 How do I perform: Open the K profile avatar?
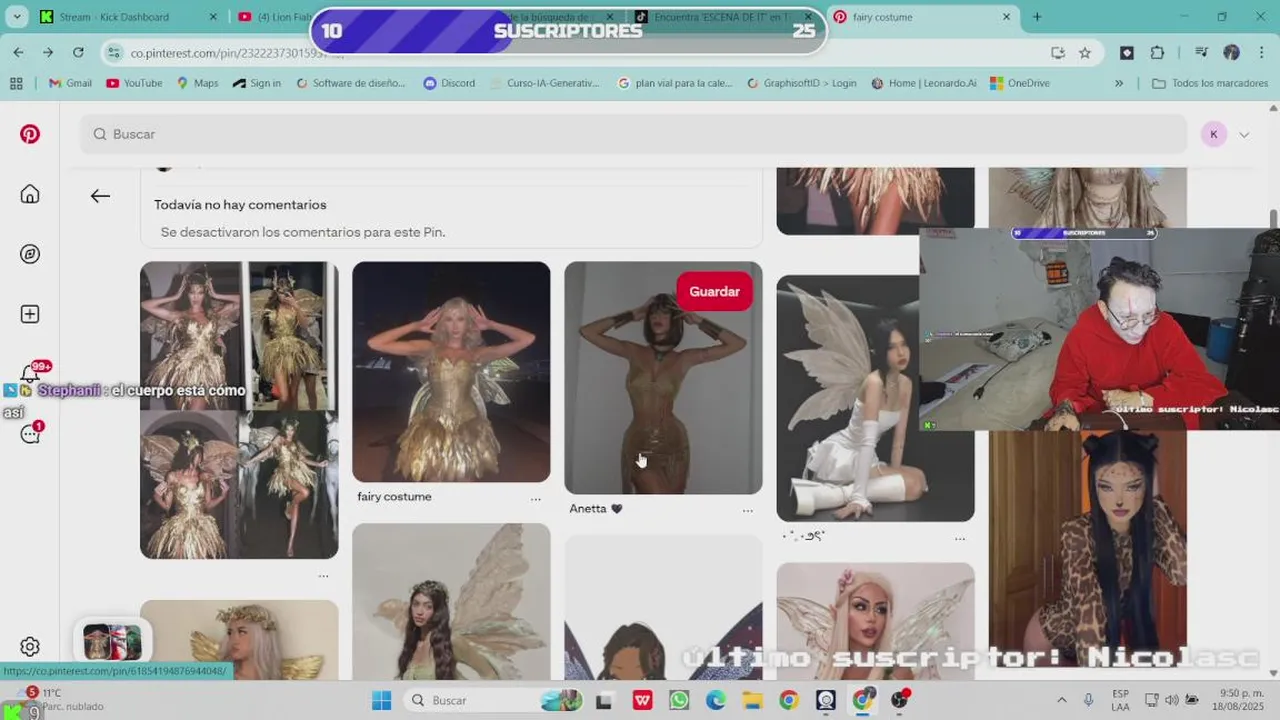(1214, 134)
